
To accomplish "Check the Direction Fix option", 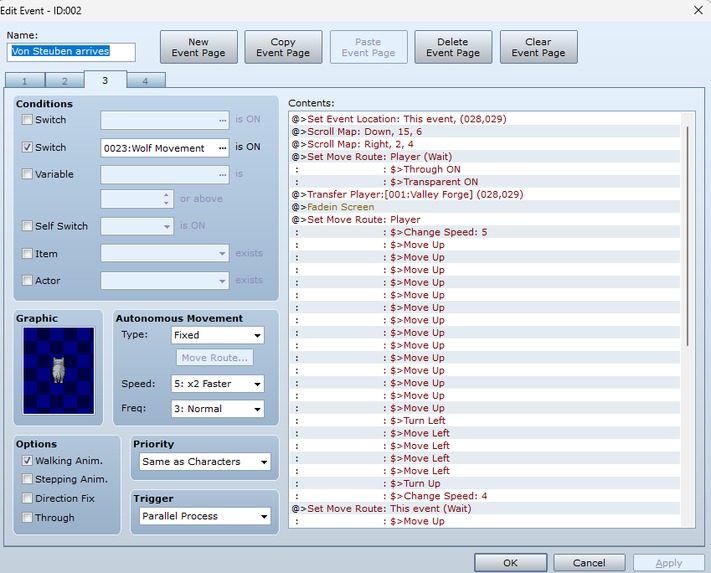I will pyautogui.click(x=27, y=498).
